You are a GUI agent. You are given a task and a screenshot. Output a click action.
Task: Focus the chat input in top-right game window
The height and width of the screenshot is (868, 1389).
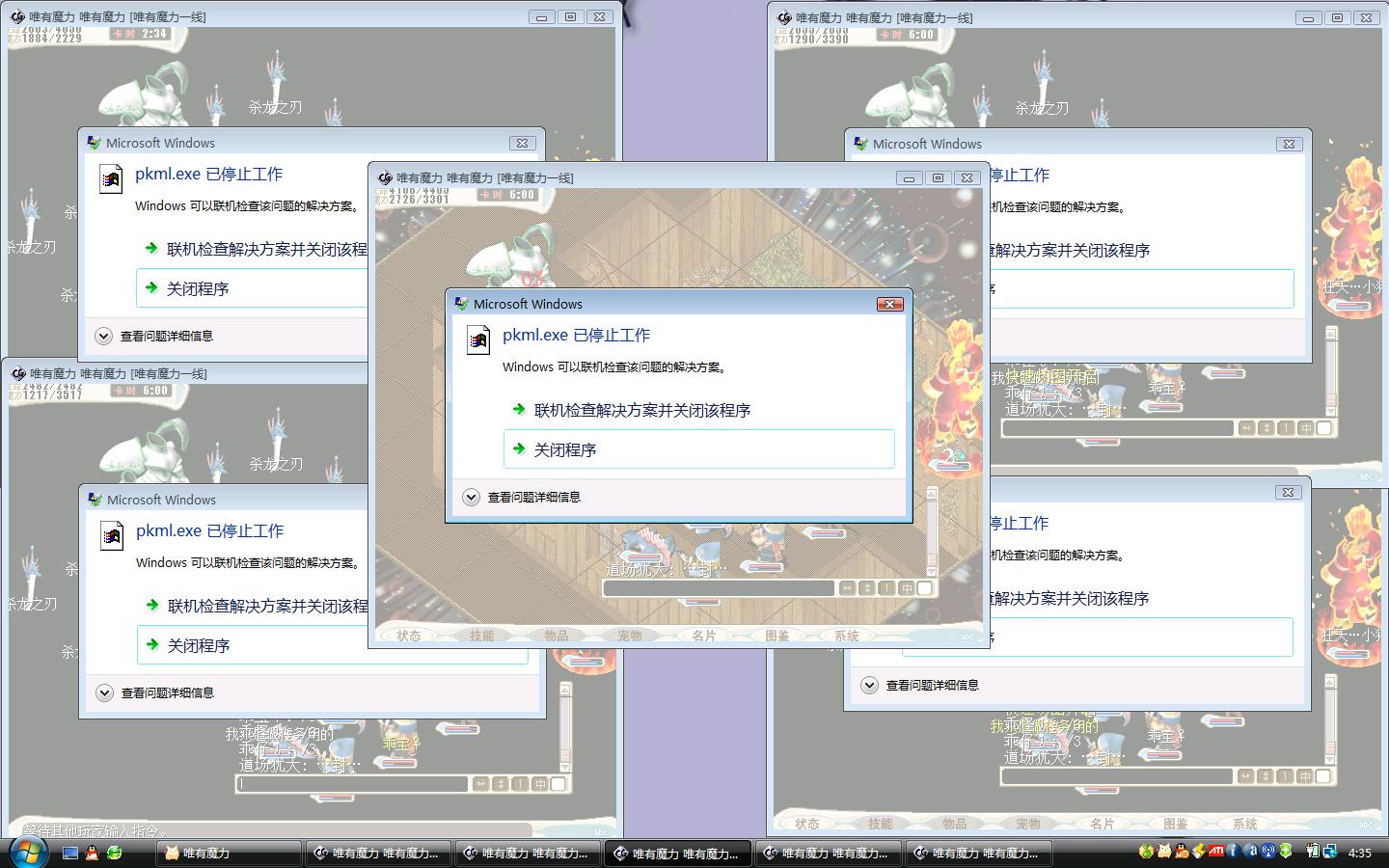[x=1118, y=428]
